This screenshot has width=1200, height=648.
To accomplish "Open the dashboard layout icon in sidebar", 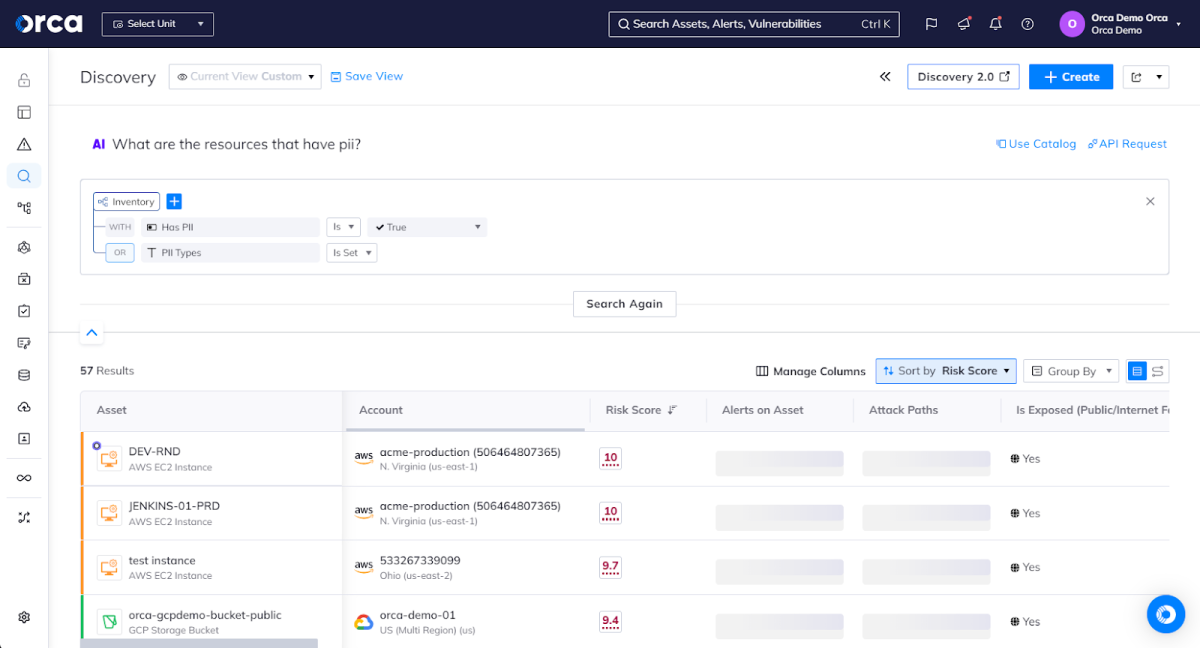I will tap(24, 112).
